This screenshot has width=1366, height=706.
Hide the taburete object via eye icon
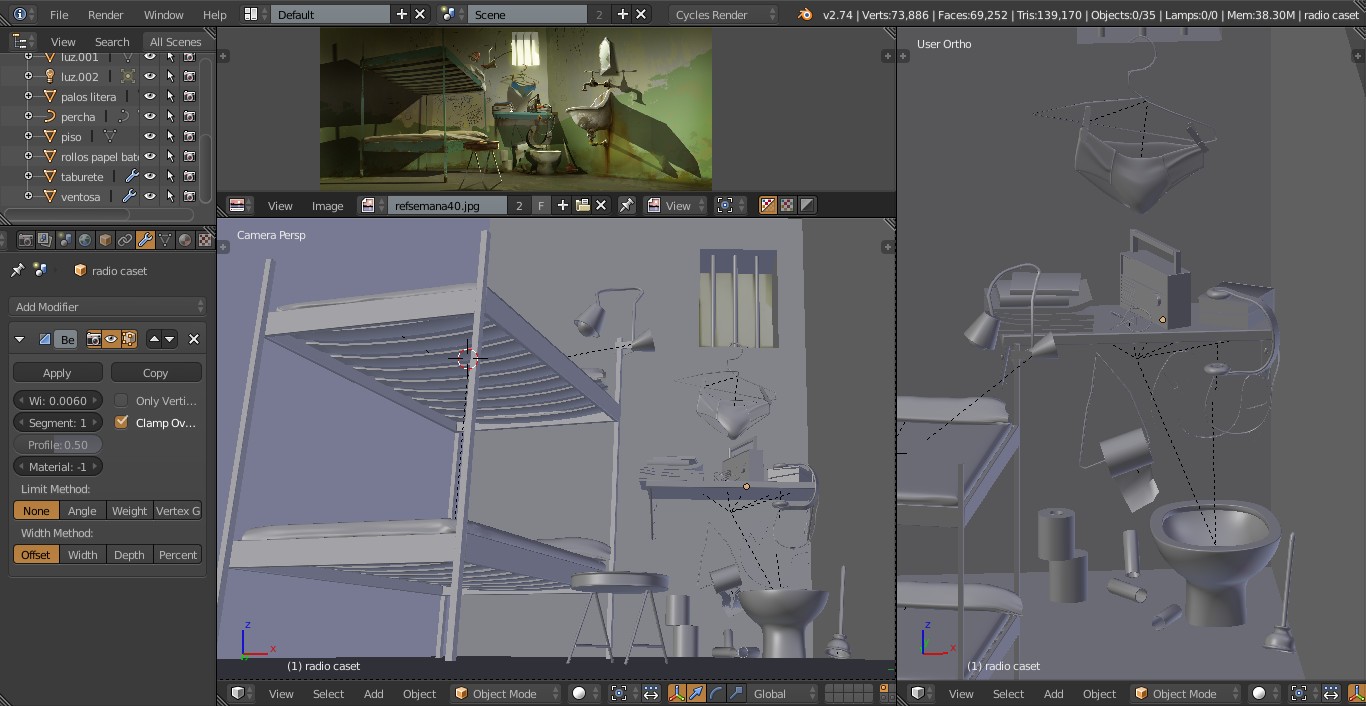(150, 176)
